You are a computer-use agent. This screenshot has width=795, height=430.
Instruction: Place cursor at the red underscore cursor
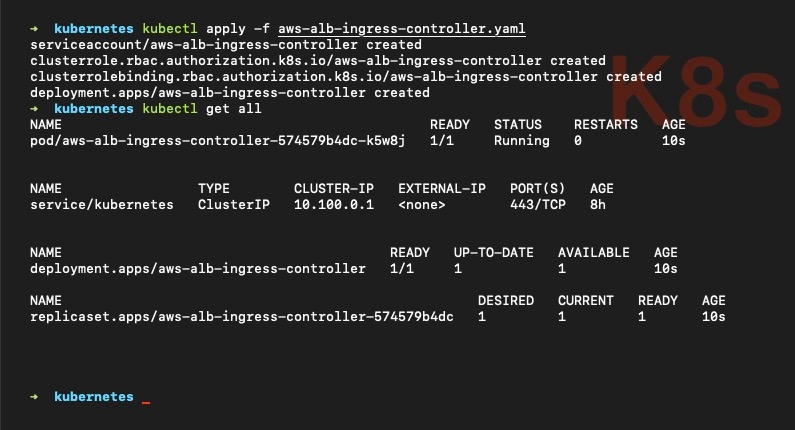click(146, 400)
